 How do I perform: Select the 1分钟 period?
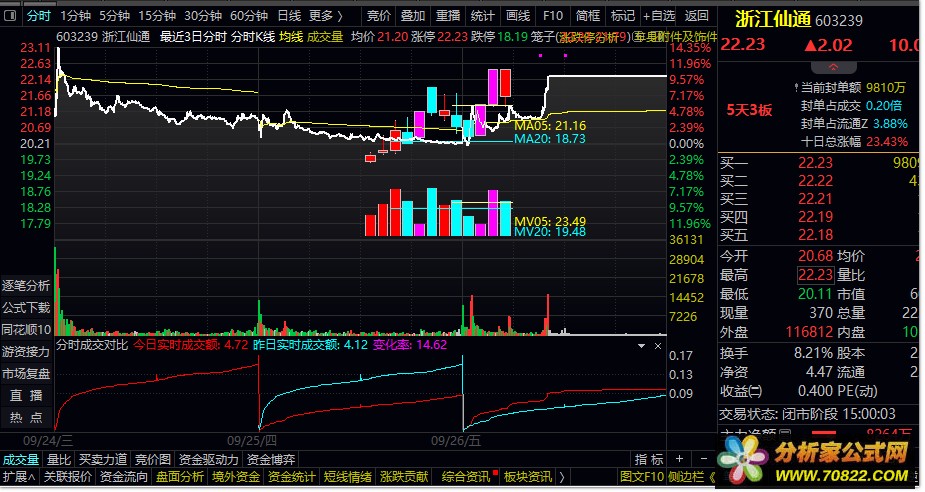coord(76,16)
